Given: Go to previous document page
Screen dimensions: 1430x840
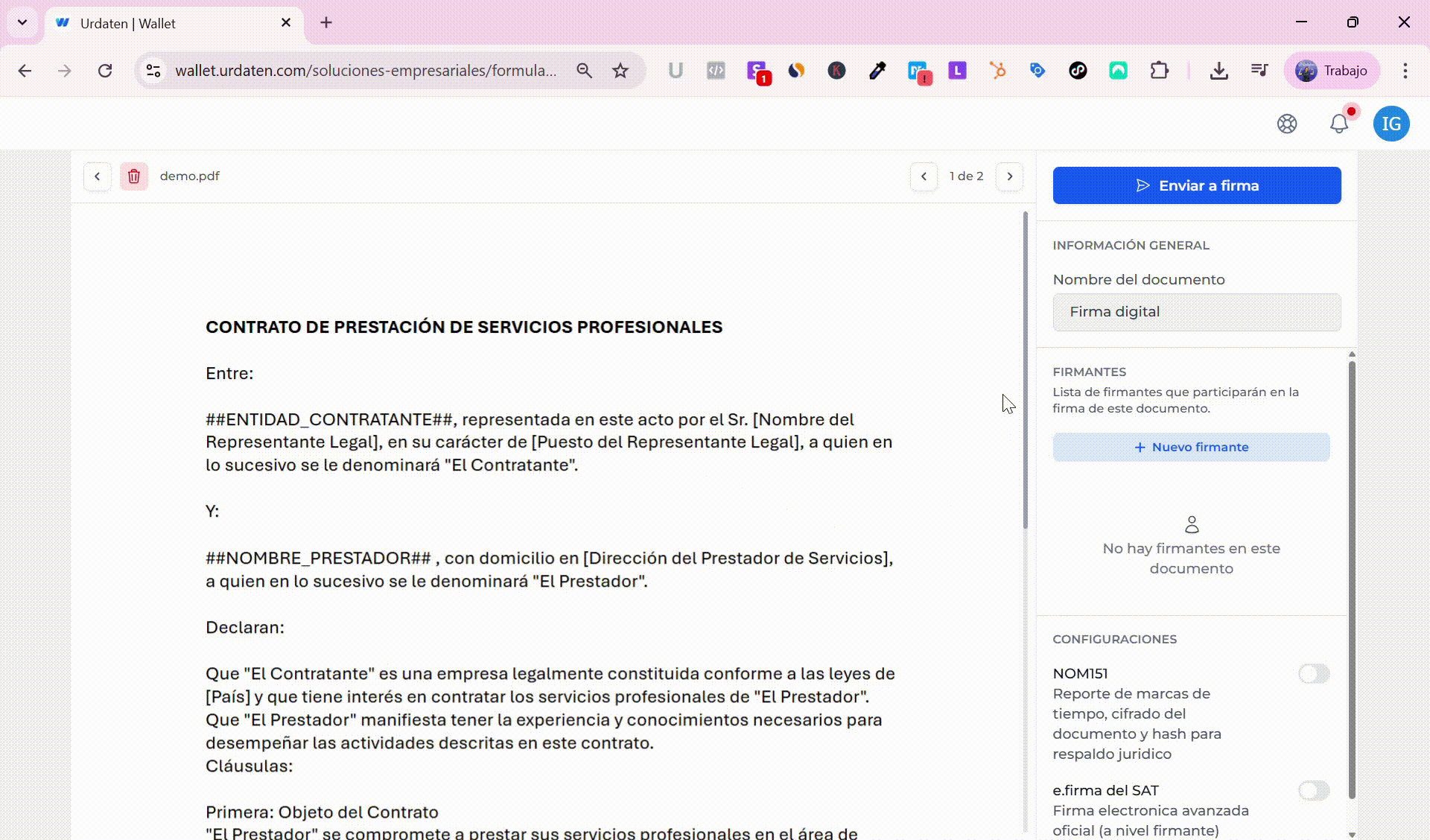Looking at the screenshot, I should [x=924, y=176].
